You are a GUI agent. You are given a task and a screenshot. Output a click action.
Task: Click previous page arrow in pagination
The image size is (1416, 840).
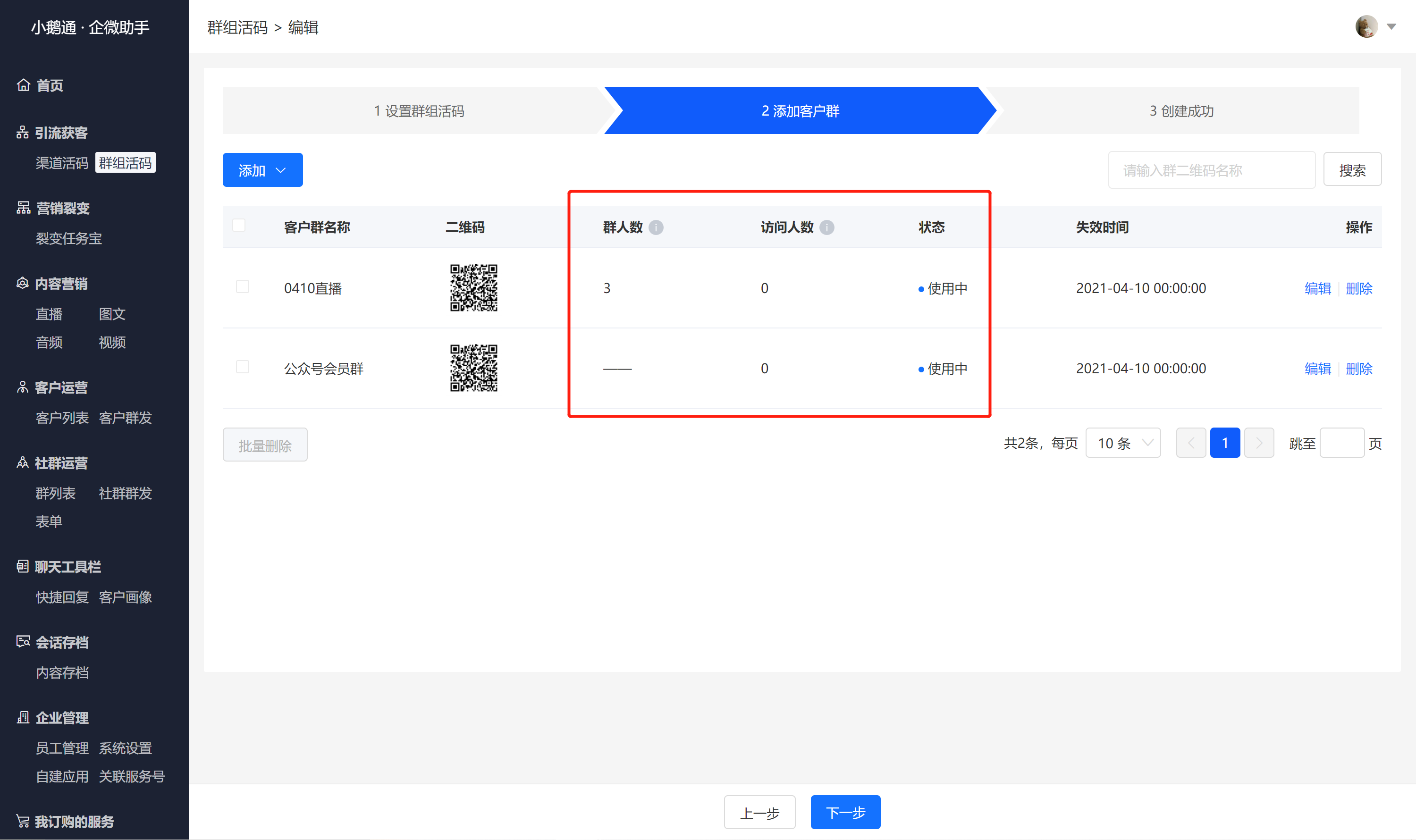[1191, 443]
